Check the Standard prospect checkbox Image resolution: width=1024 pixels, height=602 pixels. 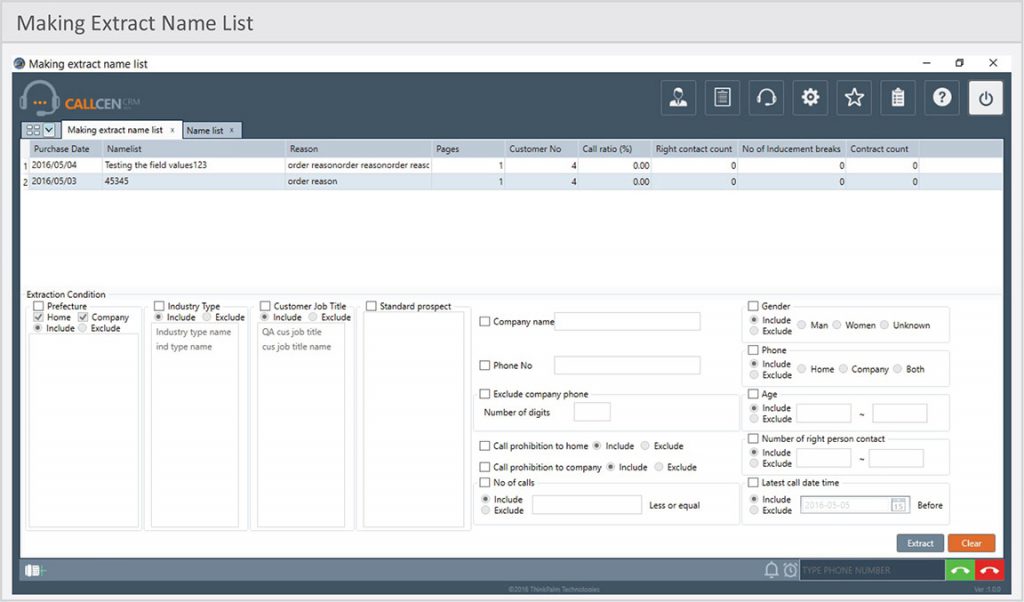pyautogui.click(x=371, y=305)
